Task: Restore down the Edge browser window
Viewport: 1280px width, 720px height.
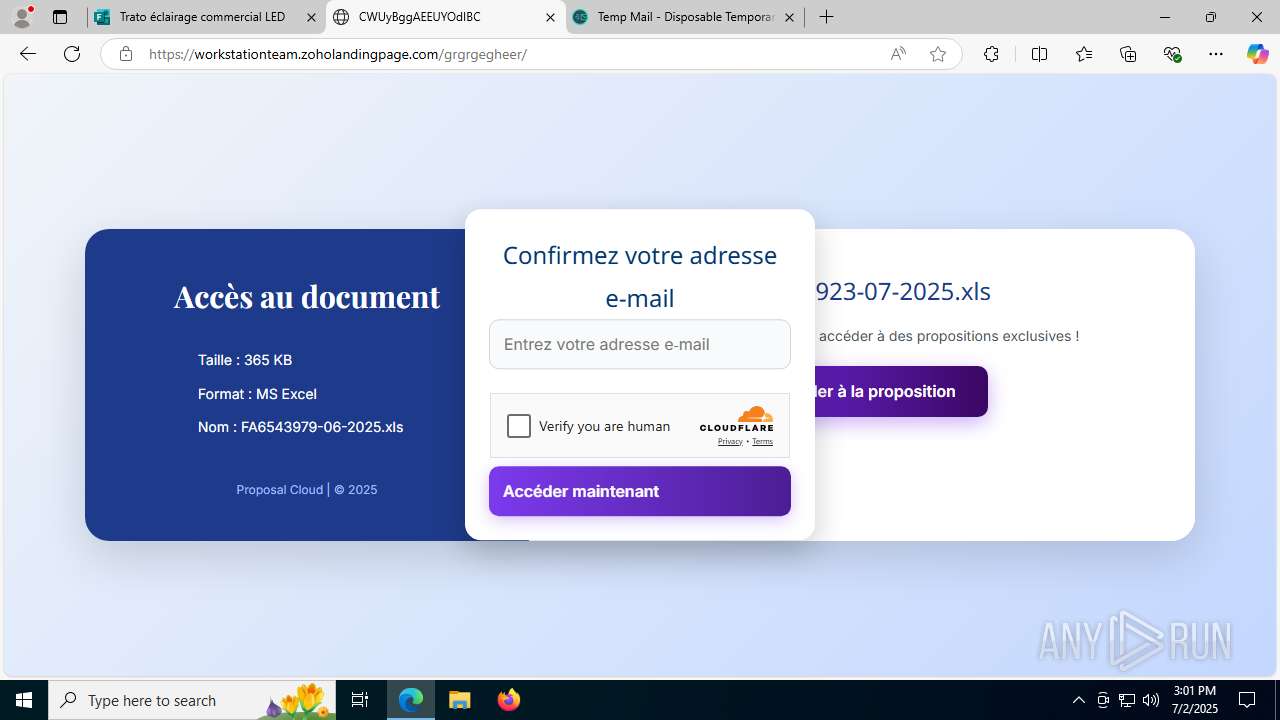Action: 1211,17
